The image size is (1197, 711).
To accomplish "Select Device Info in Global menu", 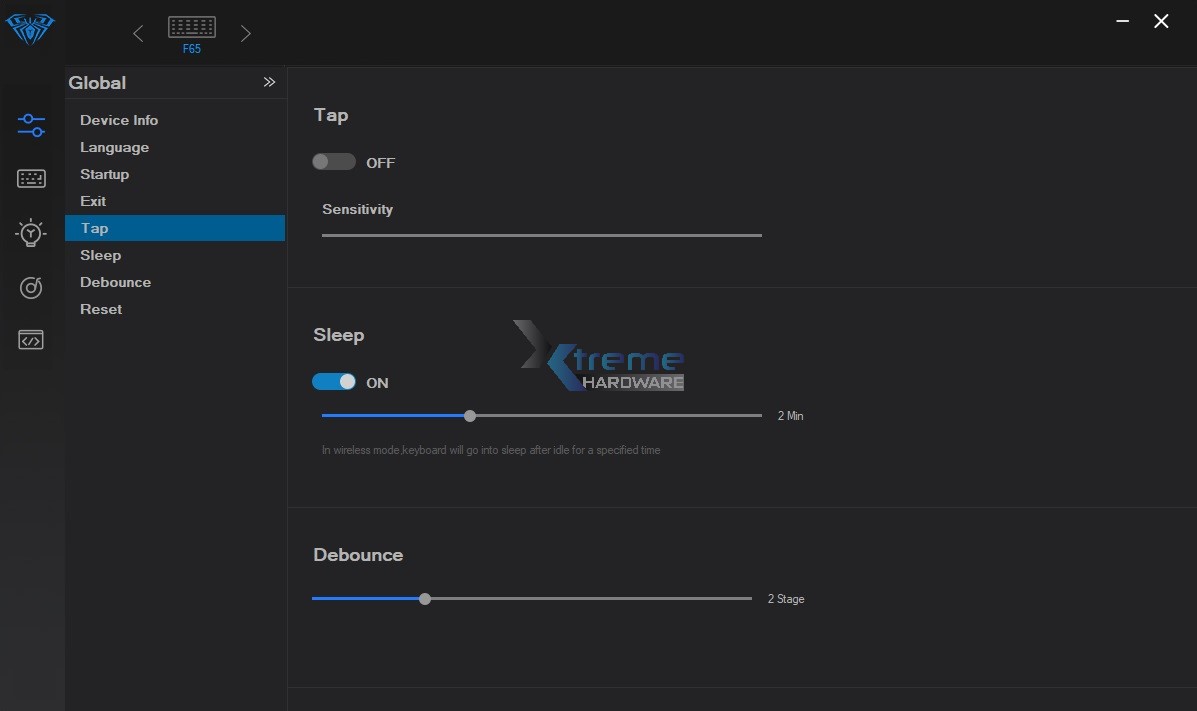I will point(119,120).
